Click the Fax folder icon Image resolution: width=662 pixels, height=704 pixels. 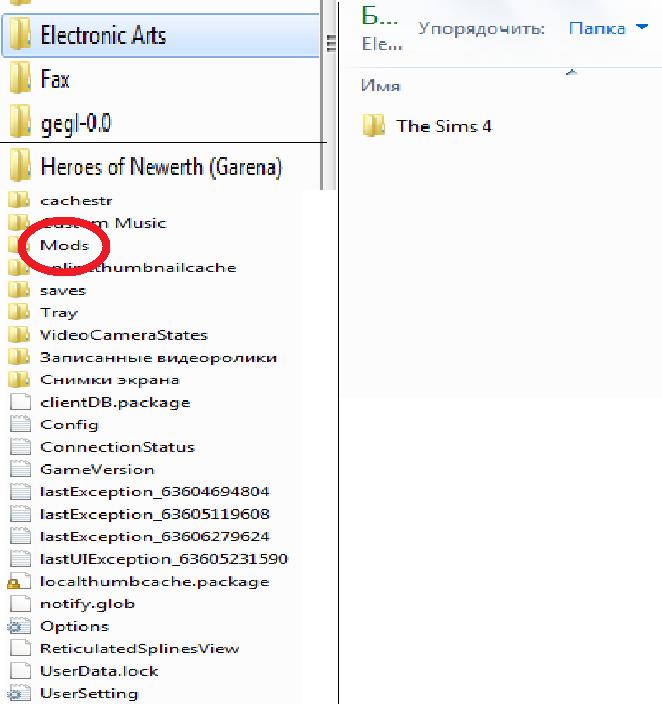[20, 79]
